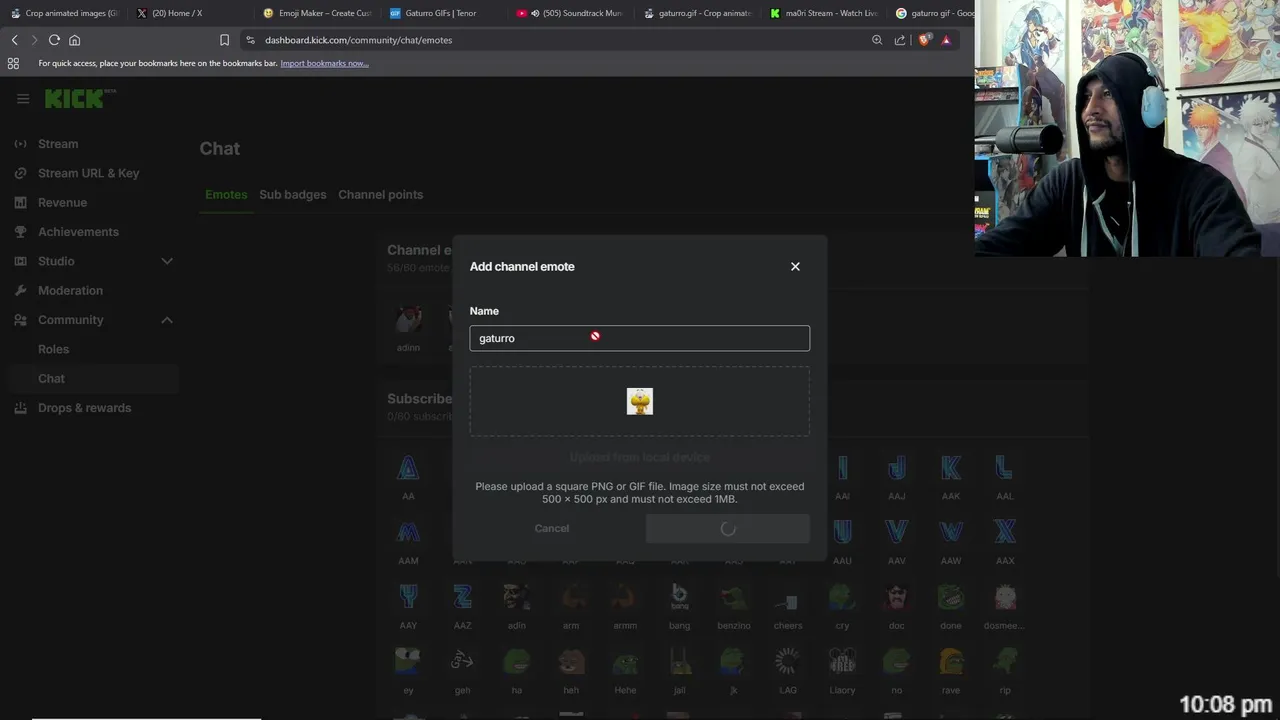Click the browser home button
The width and height of the screenshot is (1280, 720).
click(74, 40)
